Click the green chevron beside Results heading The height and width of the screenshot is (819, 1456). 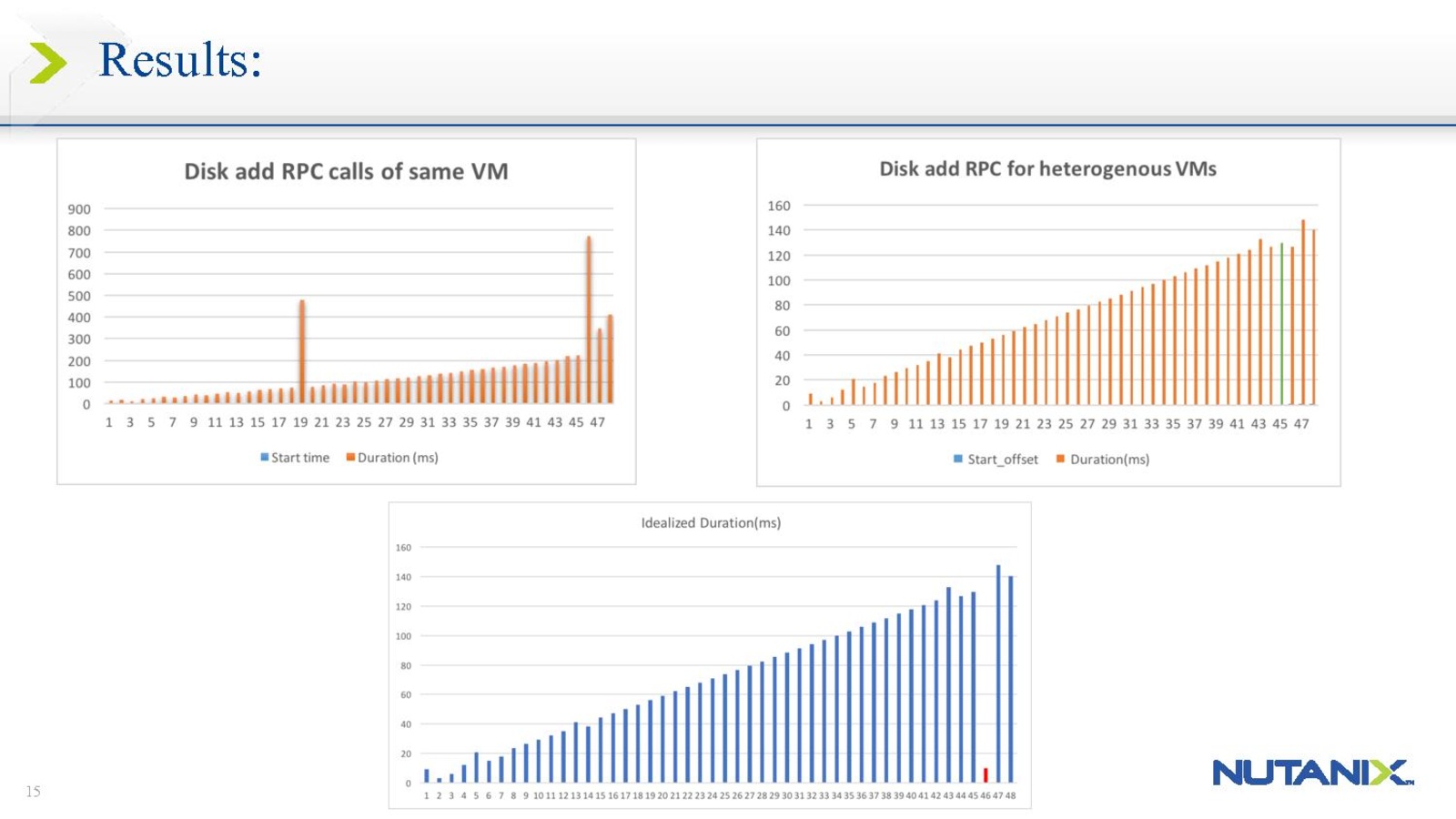47,63
